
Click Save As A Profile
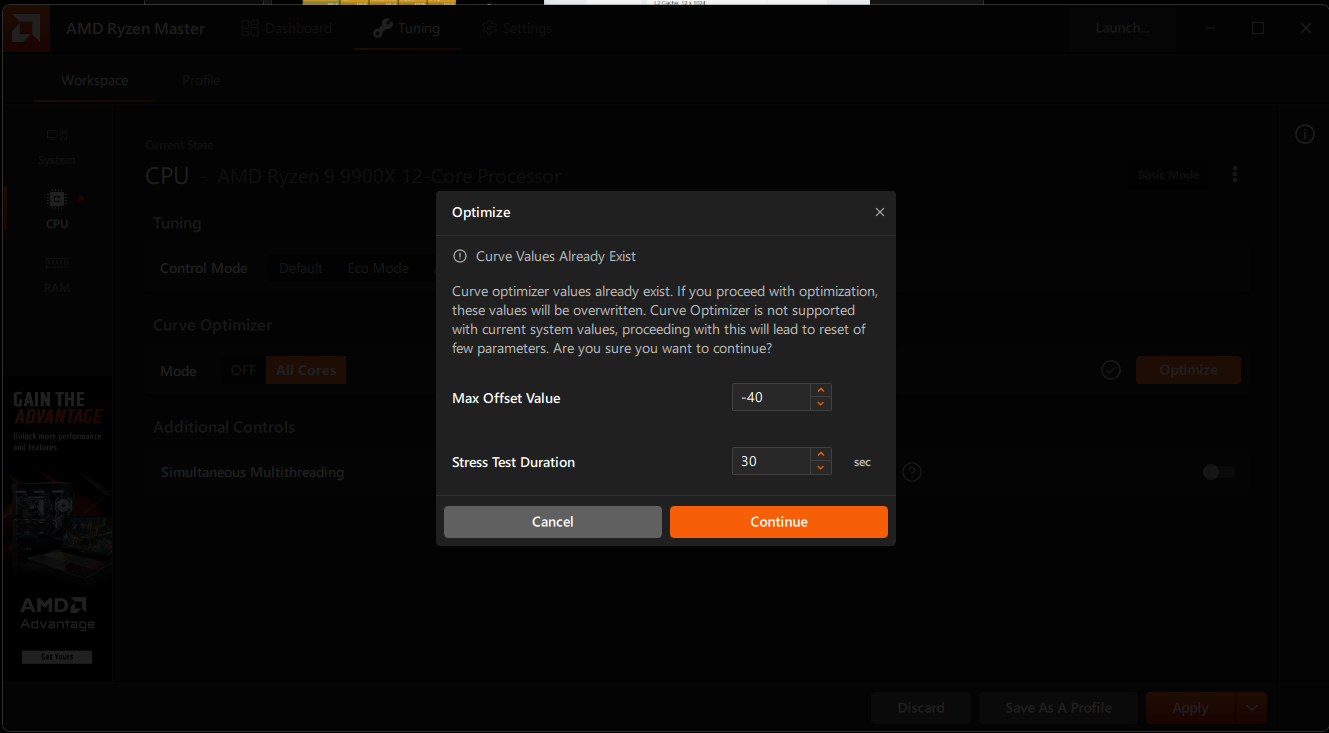pyautogui.click(x=1059, y=708)
